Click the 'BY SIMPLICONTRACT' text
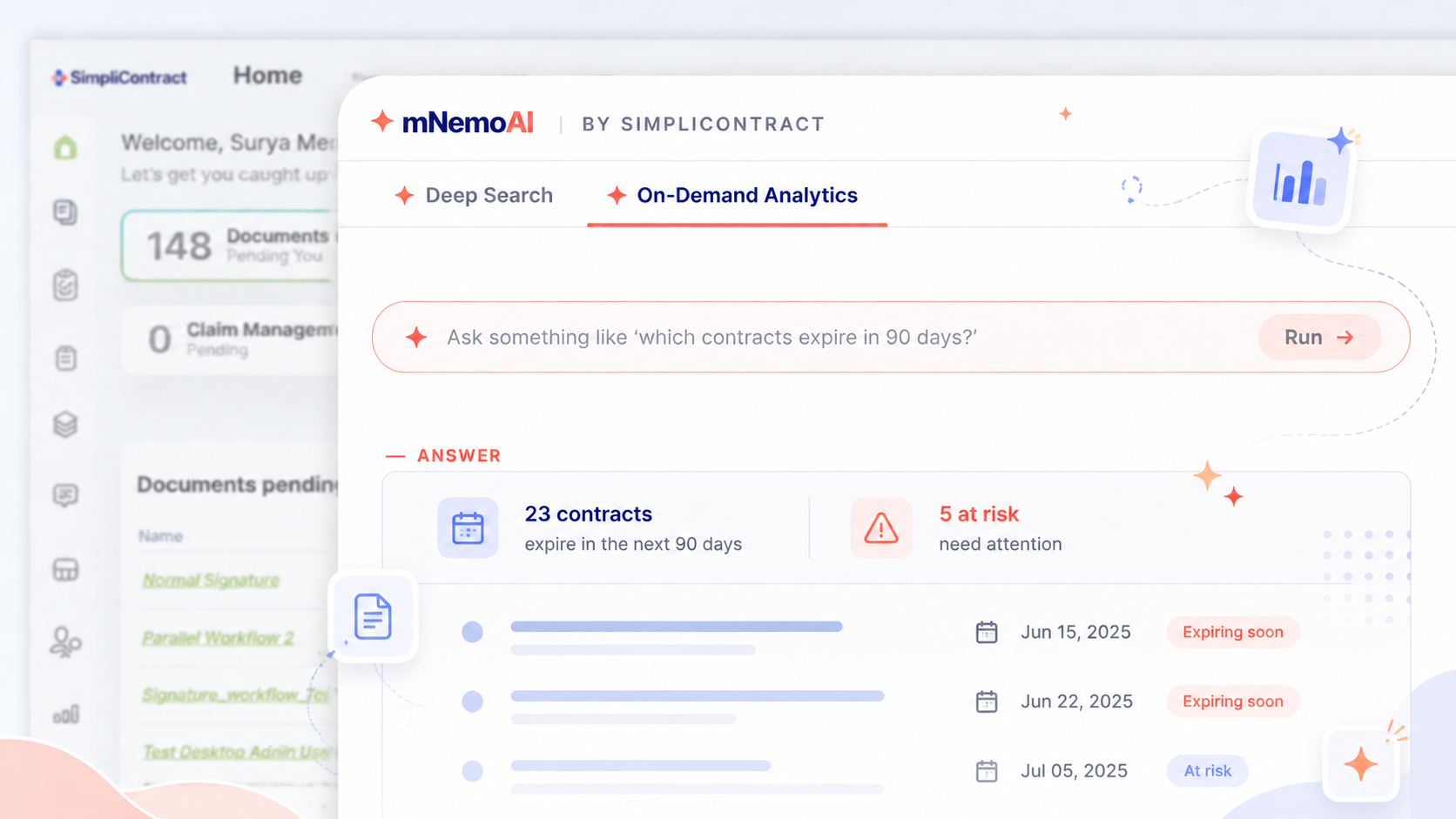 pyautogui.click(x=704, y=124)
